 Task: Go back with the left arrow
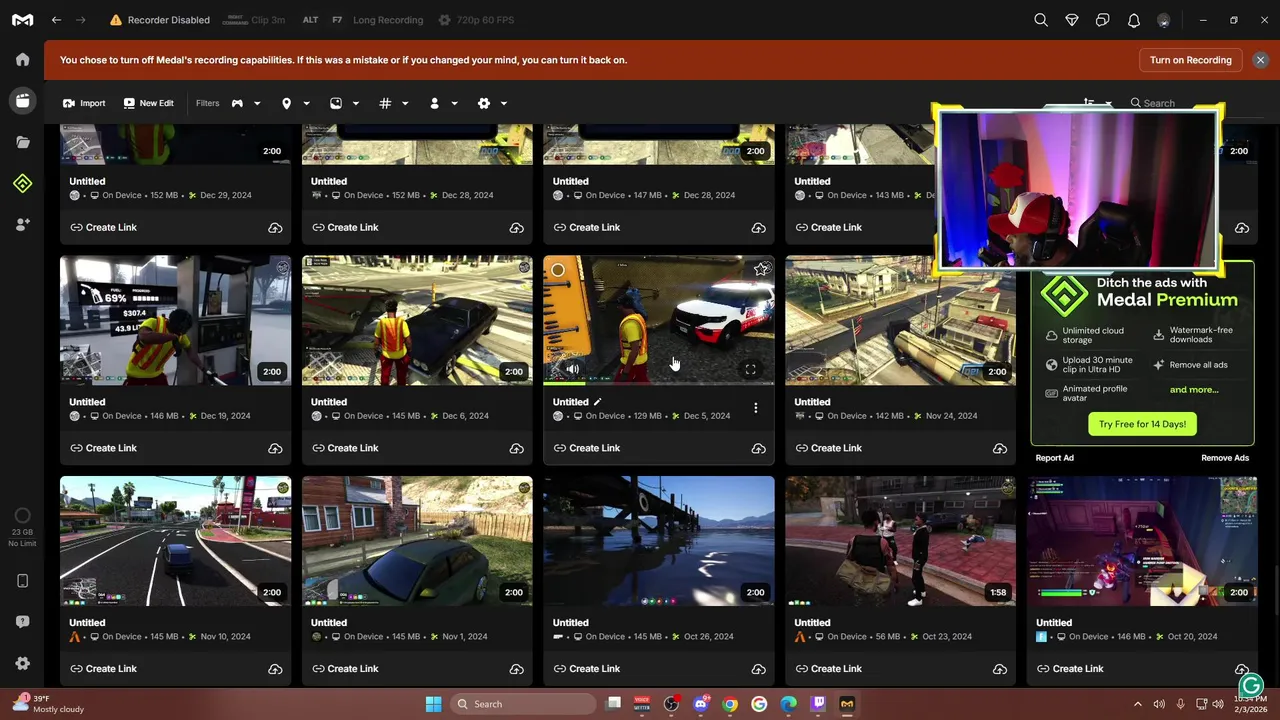(56, 20)
